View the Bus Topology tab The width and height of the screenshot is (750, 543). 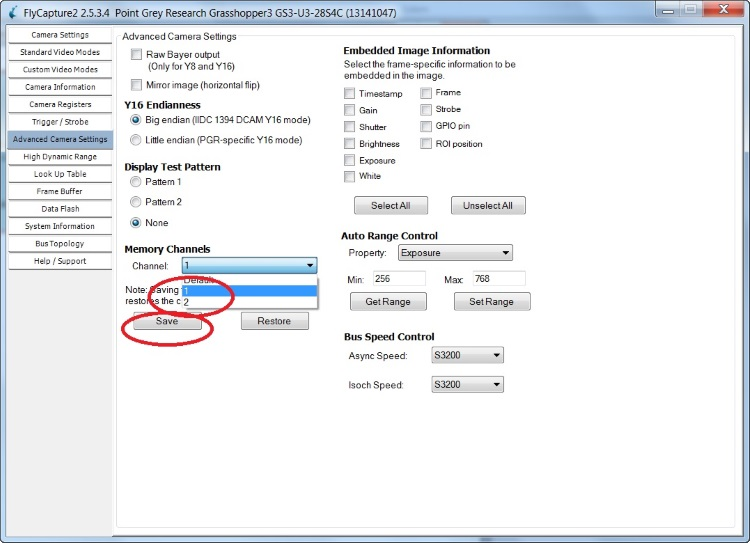click(60, 244)
